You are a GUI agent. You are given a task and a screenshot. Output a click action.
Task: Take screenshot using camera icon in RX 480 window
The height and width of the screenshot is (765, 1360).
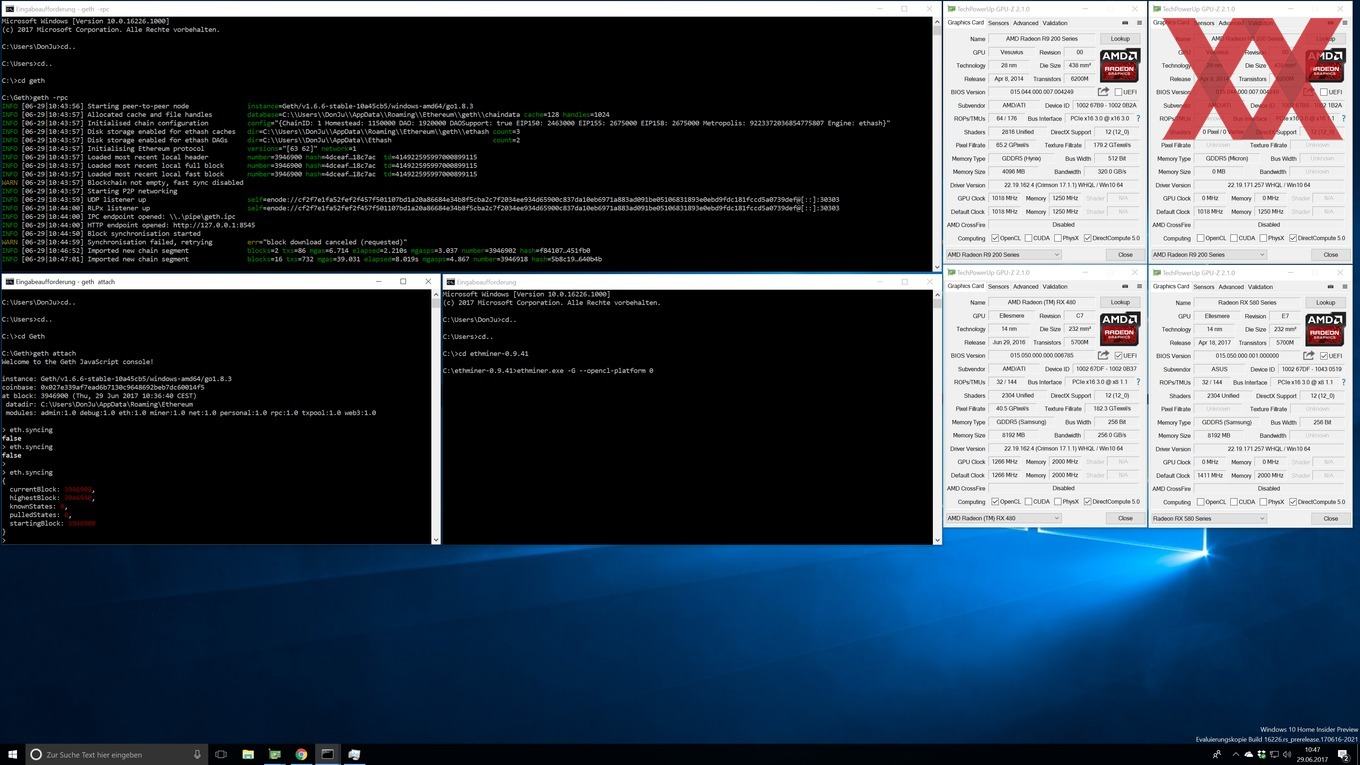click(x=1124, y=286)
